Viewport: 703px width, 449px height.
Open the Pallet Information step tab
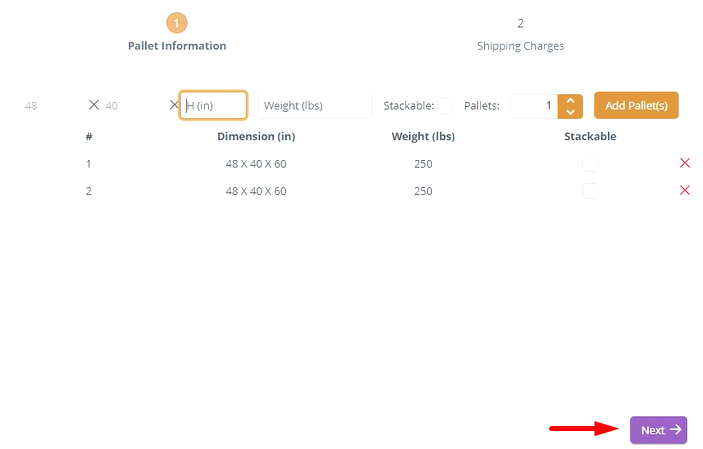point(177,46)
